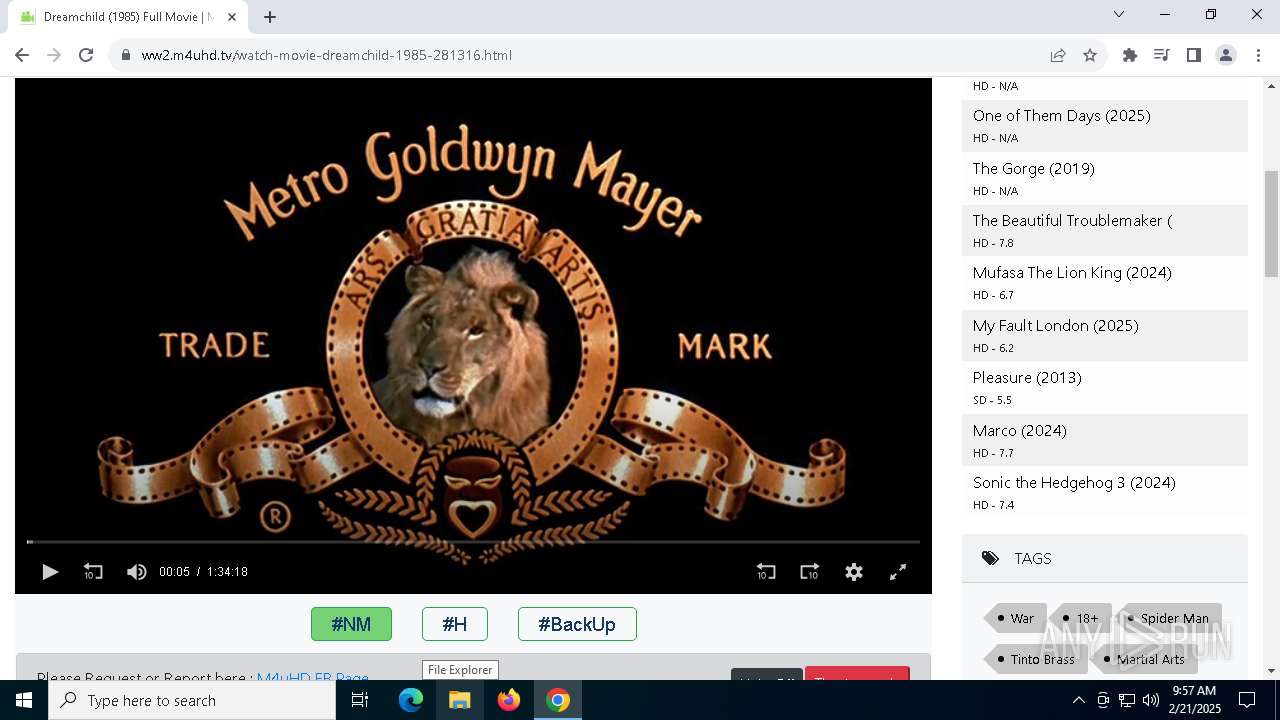Rewind 10 seconds beside play button
1280x720 pixels.
click(93, 572)
